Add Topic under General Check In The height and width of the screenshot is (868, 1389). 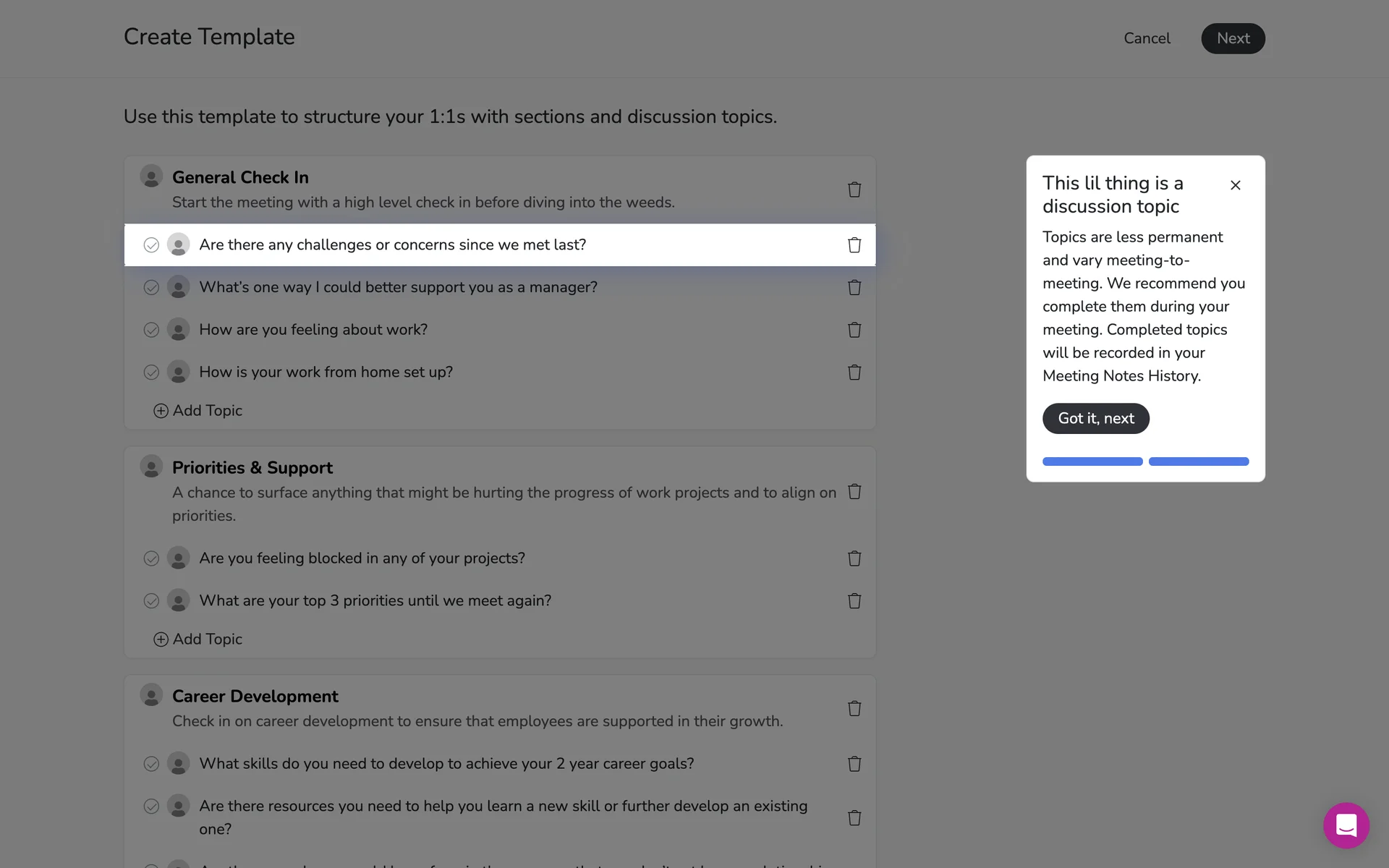[x=198, y=411]
